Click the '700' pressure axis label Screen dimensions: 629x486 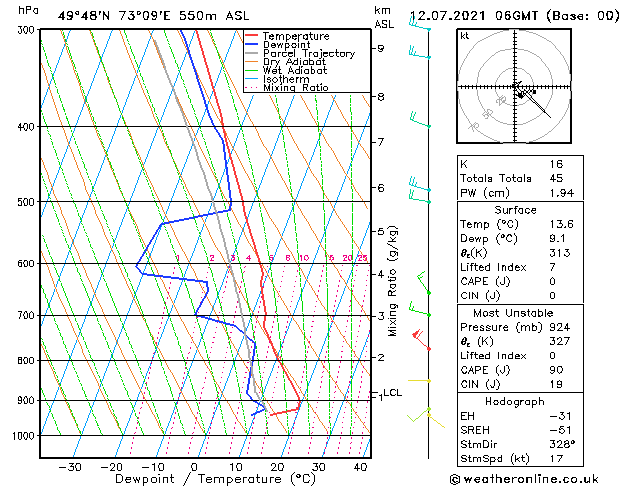pyautogui.click(x=28, y=316)
